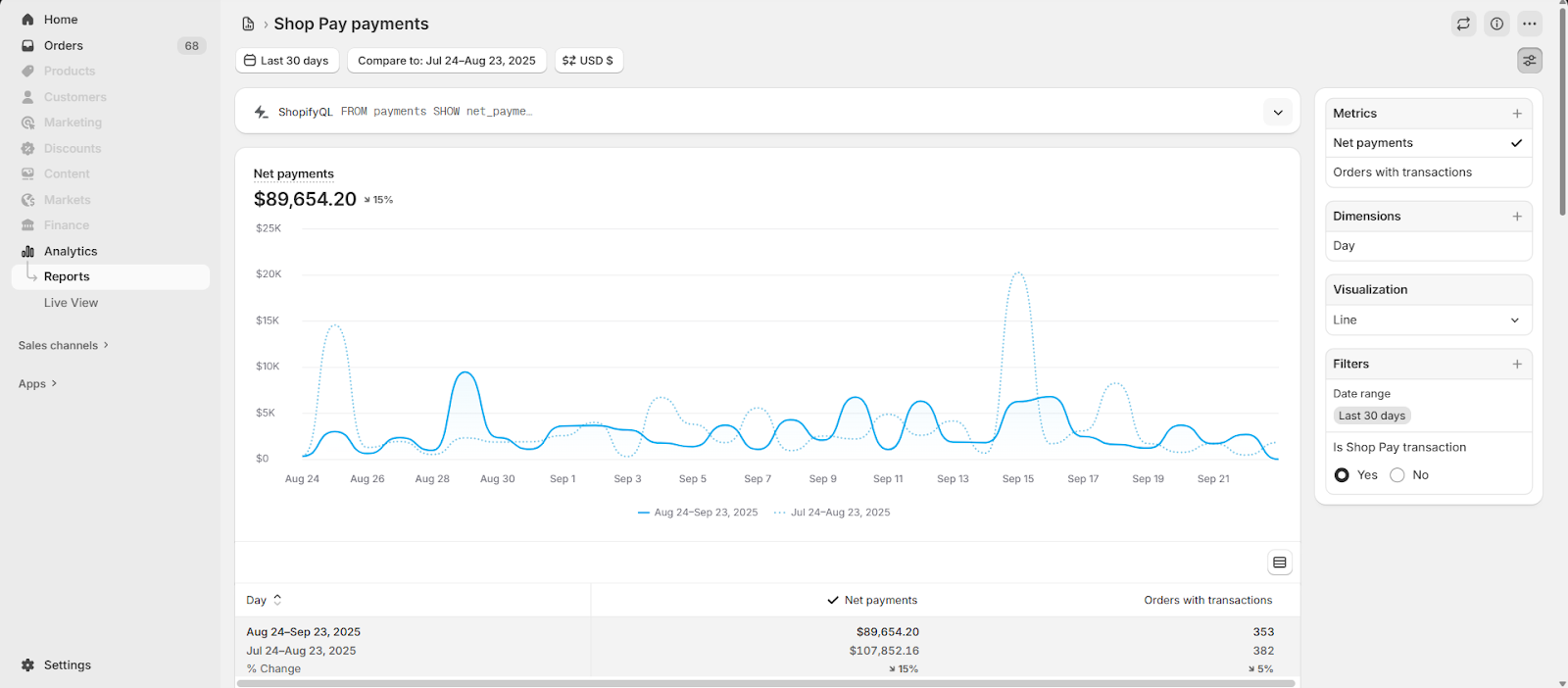Open the Home sidebar icon
The height and width of the screenshot is (688, 1568).
pyautogui.click(x=27, y=20)
